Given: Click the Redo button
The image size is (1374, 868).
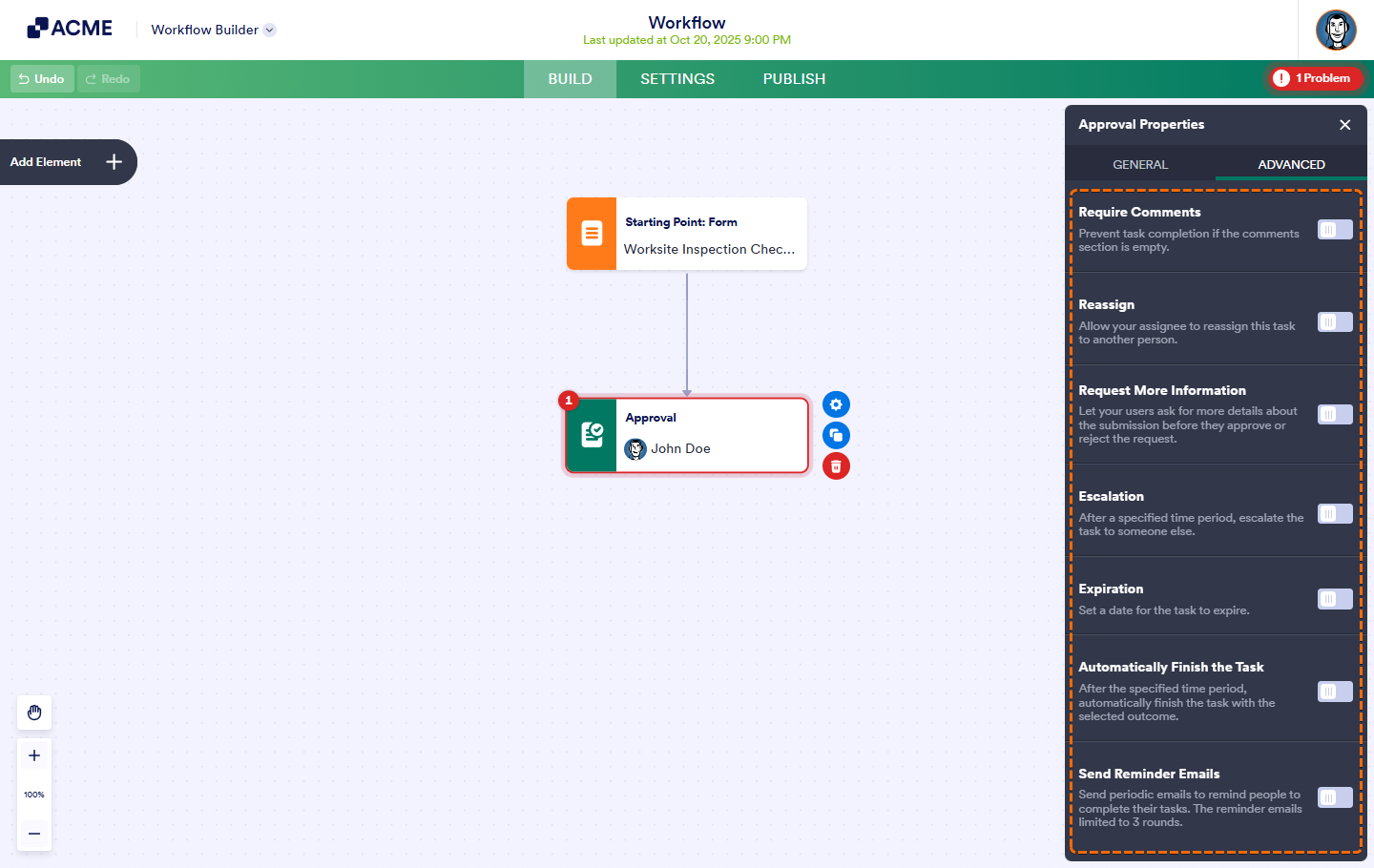Looking at the screenshot, I should pyautogui.click(x=109, y=79).
